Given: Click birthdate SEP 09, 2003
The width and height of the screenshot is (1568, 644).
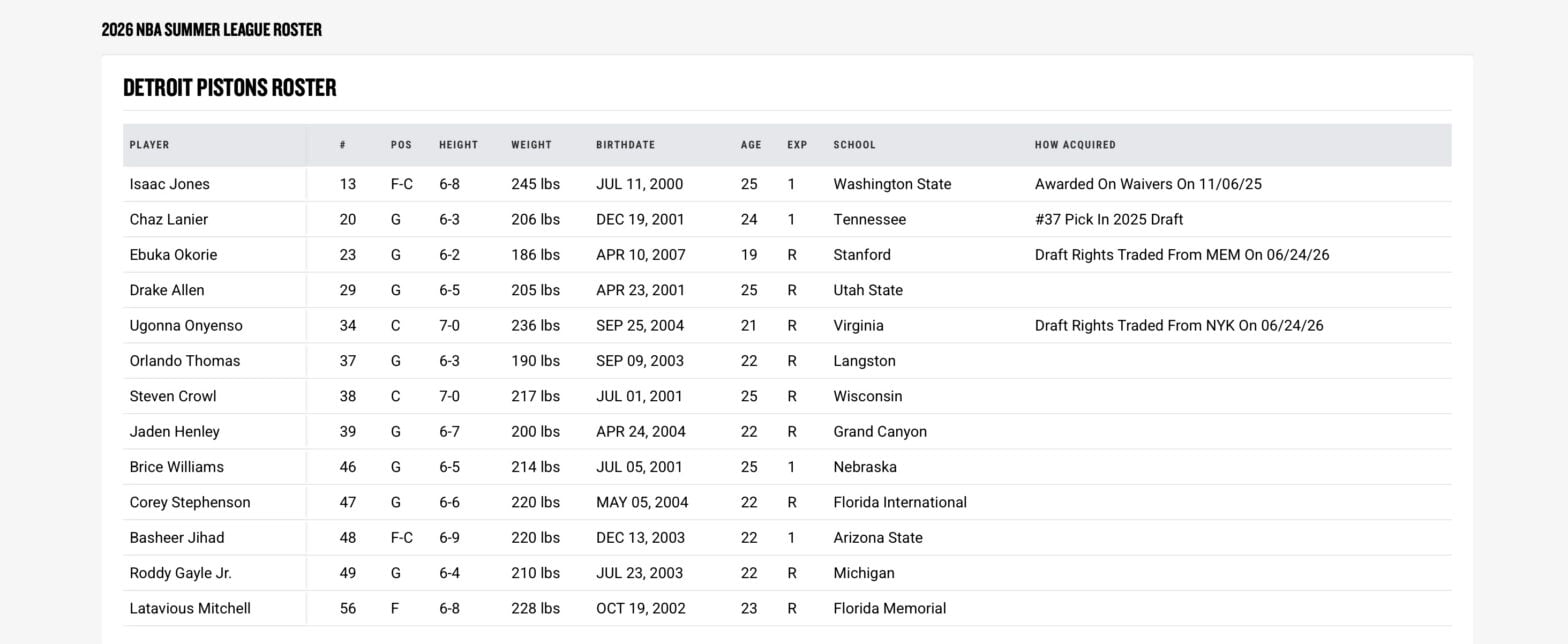Looking at the screenshot, I should point(640,361).
